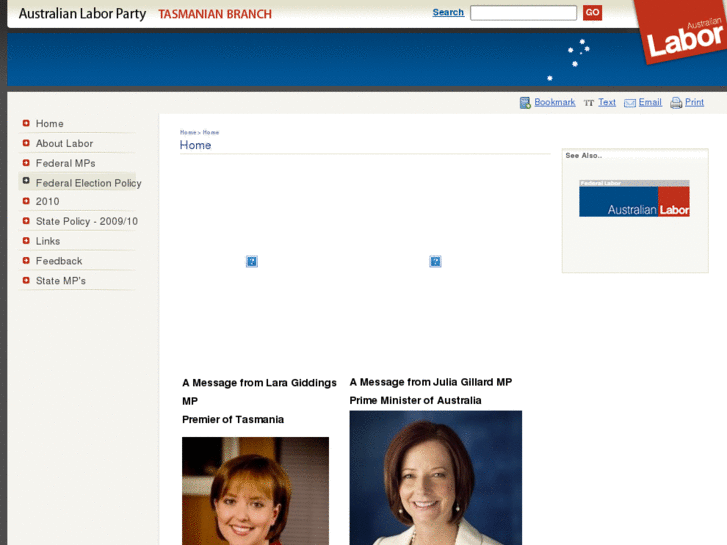The image size is (727, 545).
Task: Click the Australian Labor Party header title
Action: click(83, 14)
